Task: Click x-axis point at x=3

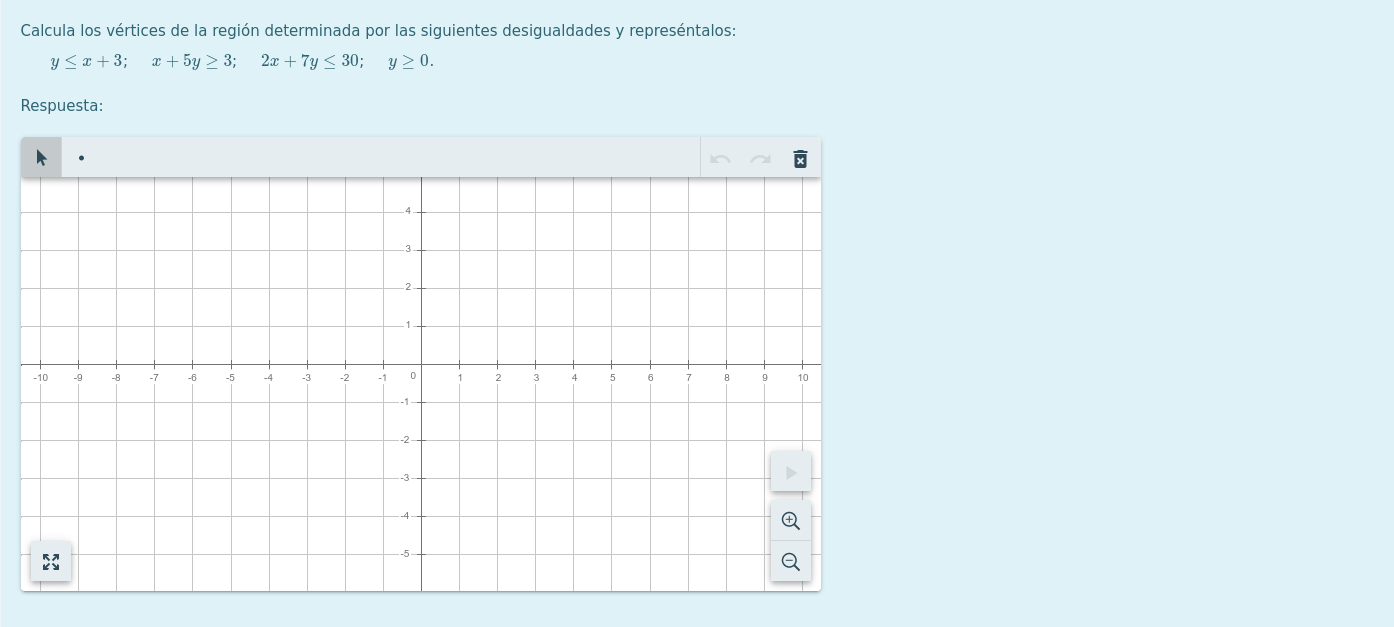Action: point(536,365)
